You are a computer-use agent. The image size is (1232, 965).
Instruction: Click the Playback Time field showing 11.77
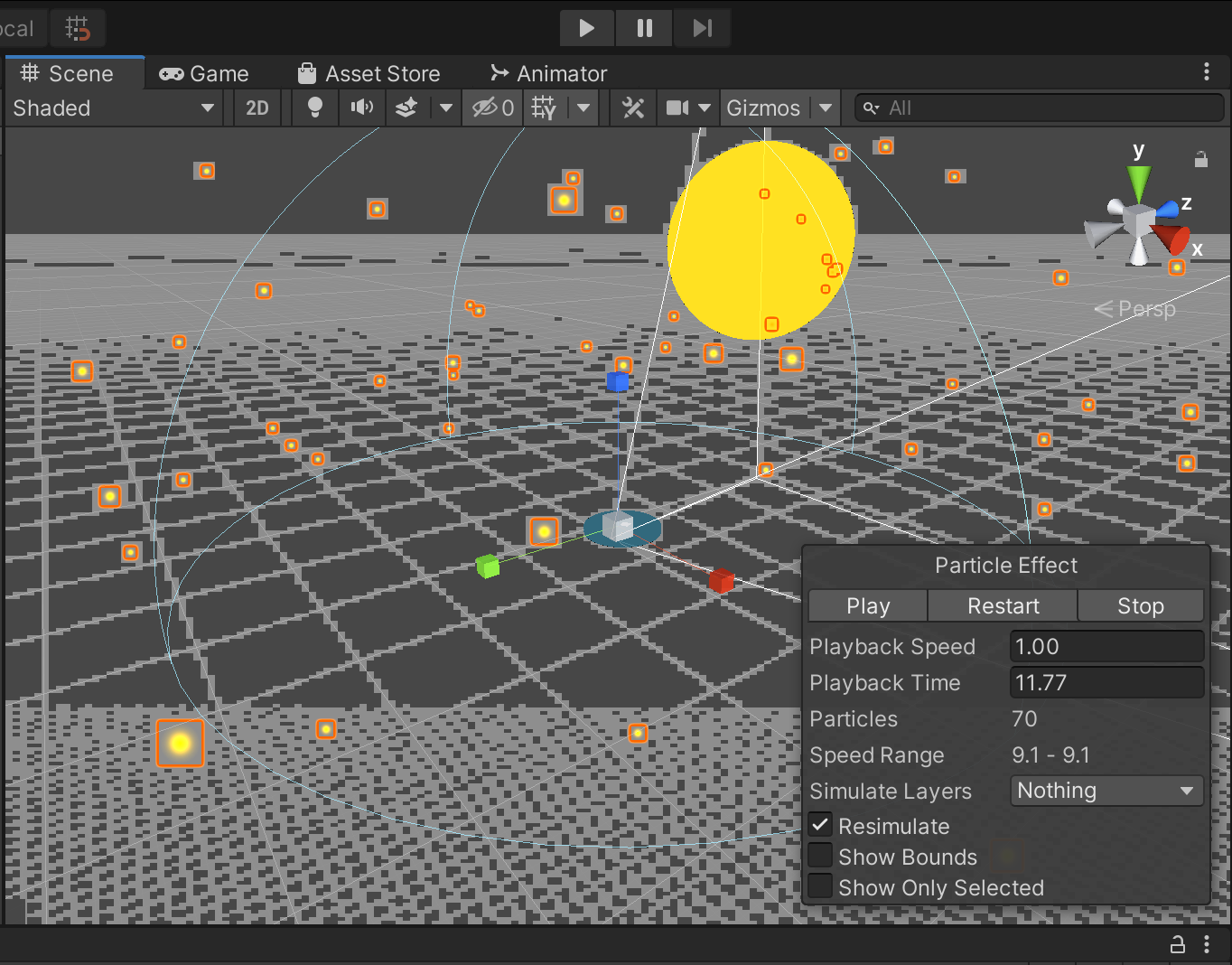click(x=1106, y=683)
